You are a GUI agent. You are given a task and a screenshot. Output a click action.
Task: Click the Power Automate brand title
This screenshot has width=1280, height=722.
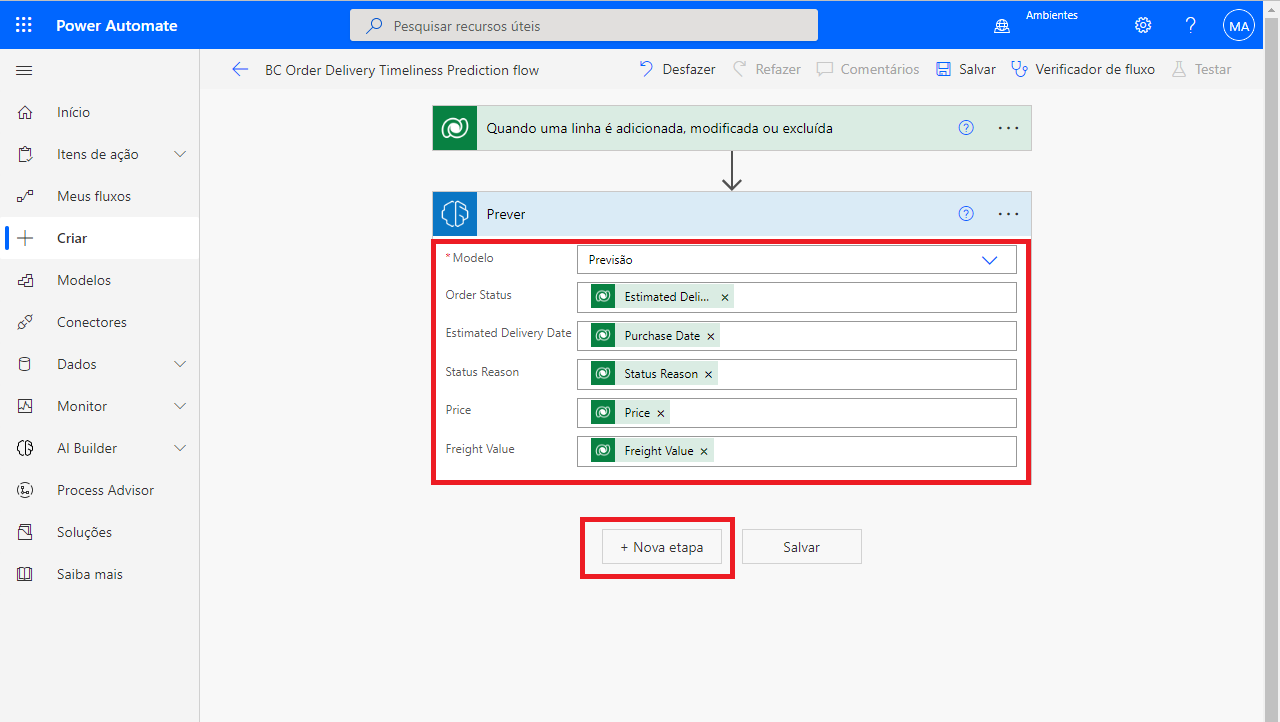point(117,26)
